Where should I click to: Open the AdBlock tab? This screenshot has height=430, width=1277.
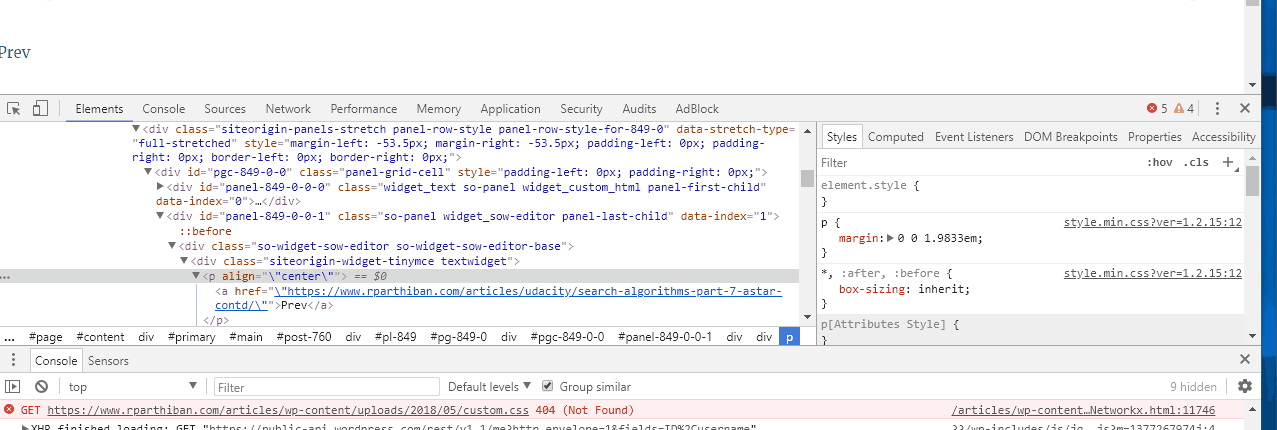coord(697,109)
